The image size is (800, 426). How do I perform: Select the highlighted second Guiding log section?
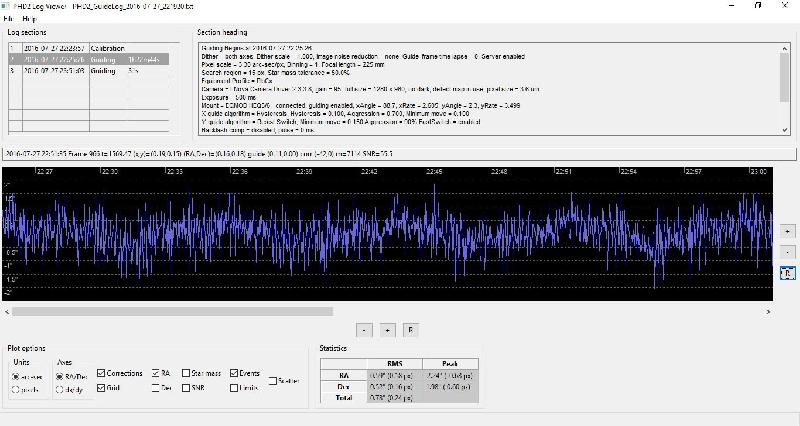88,60
